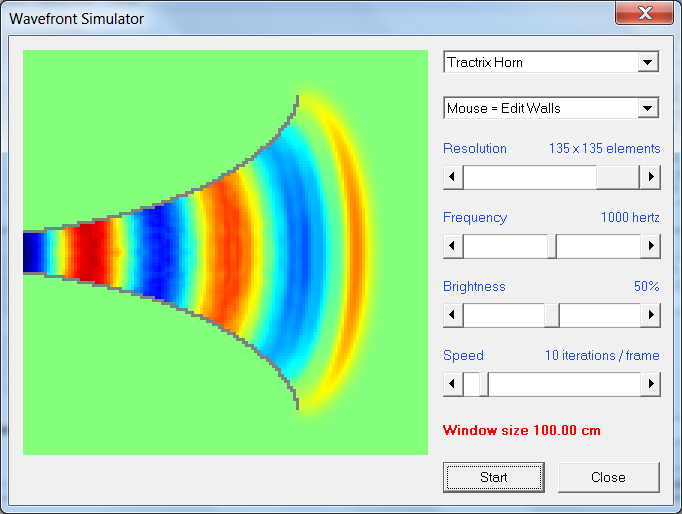
Task: Increase speed with the right arrow
Action: (650, 384)
